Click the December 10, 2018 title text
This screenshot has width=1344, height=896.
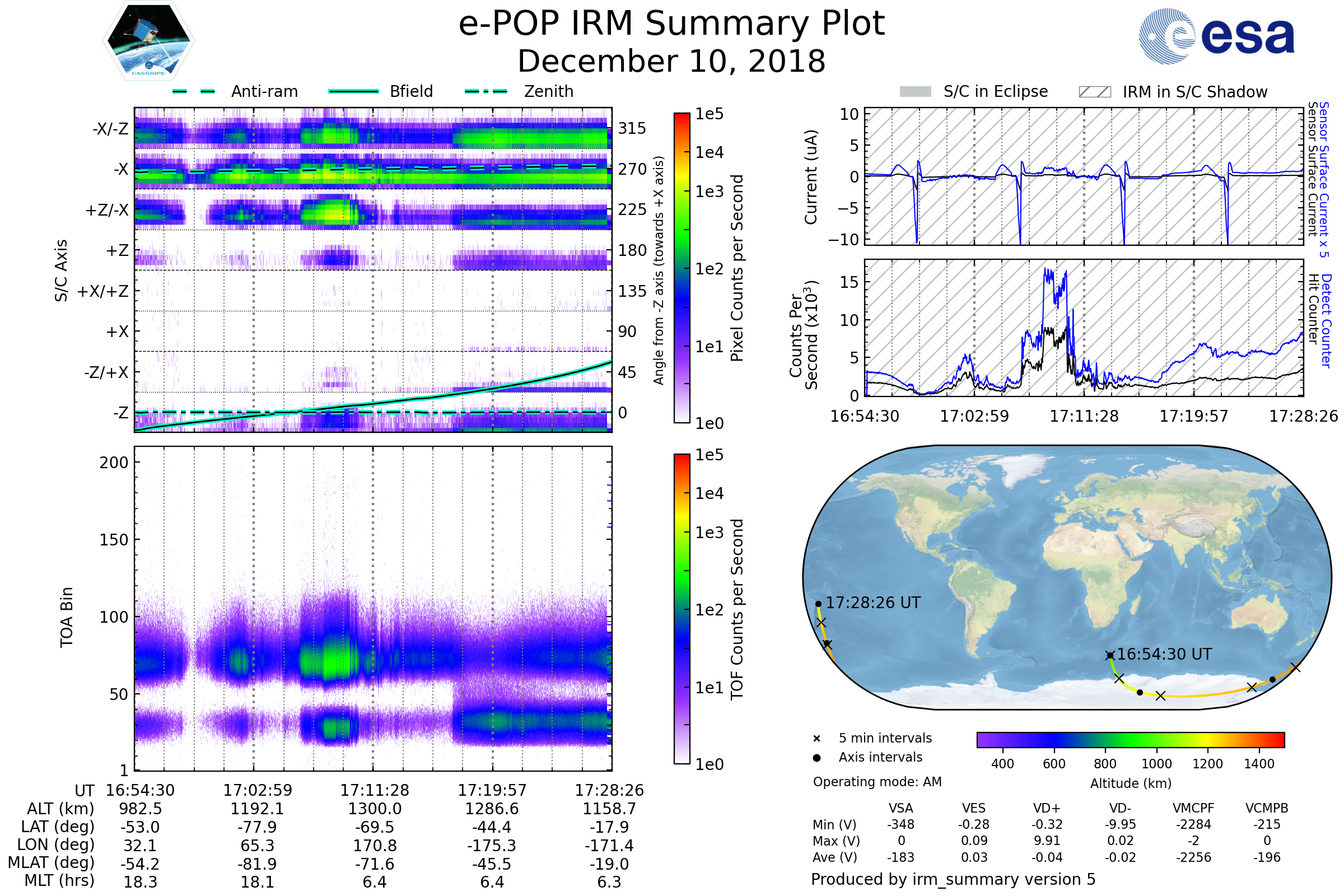pos(671,62)
